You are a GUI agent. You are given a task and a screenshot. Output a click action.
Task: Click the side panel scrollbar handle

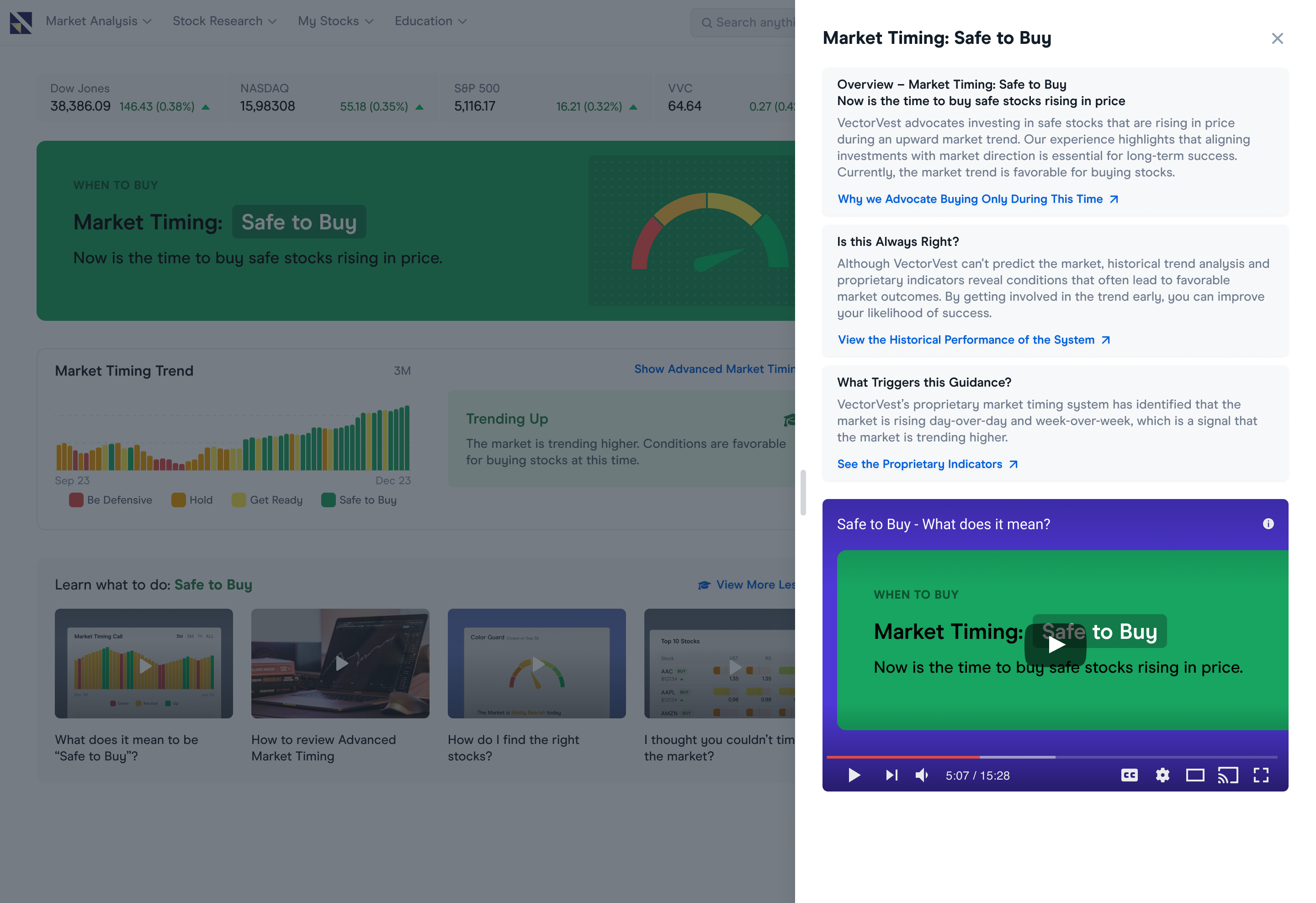coord(802,493)
